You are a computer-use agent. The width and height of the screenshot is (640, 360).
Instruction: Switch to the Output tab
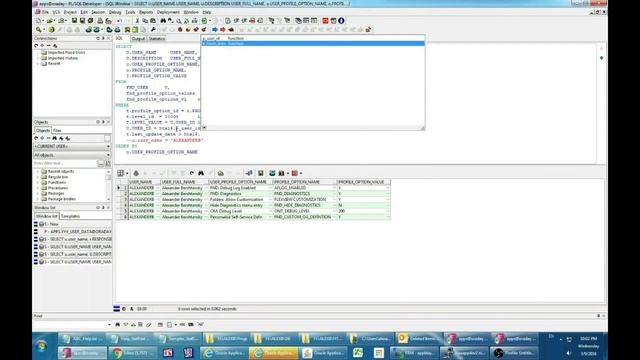pyautogui.click(x=138, y=38)
